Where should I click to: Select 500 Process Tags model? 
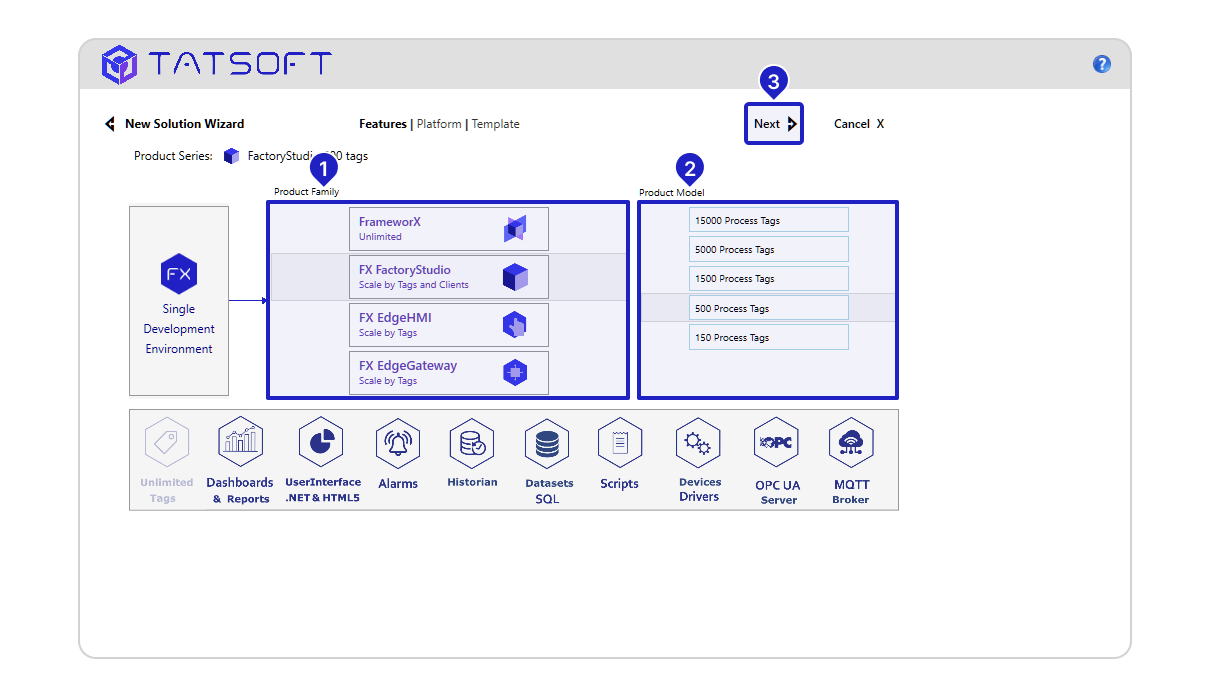click(x=768, y=308)
